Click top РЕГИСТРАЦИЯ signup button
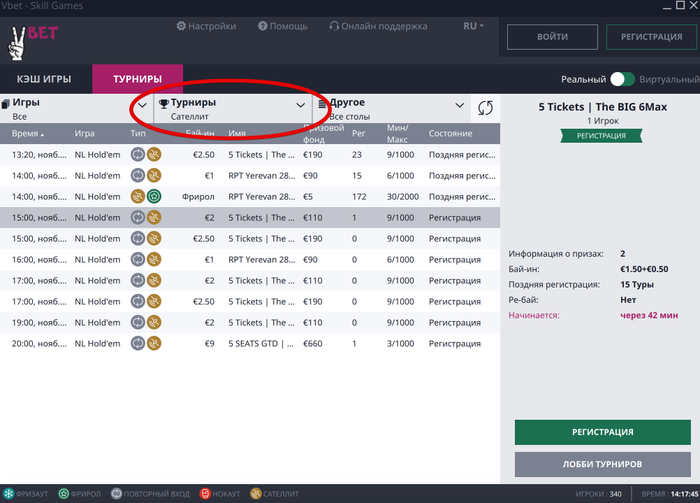This screenshot has height=503, width=700. tap(651, 37)
